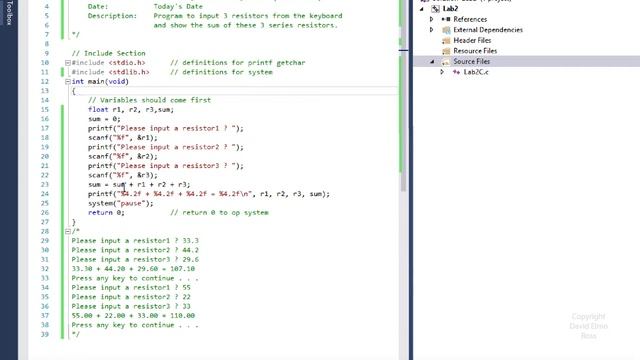
Task: Click 'Today's Date' comment text
Action: point(178,7)
